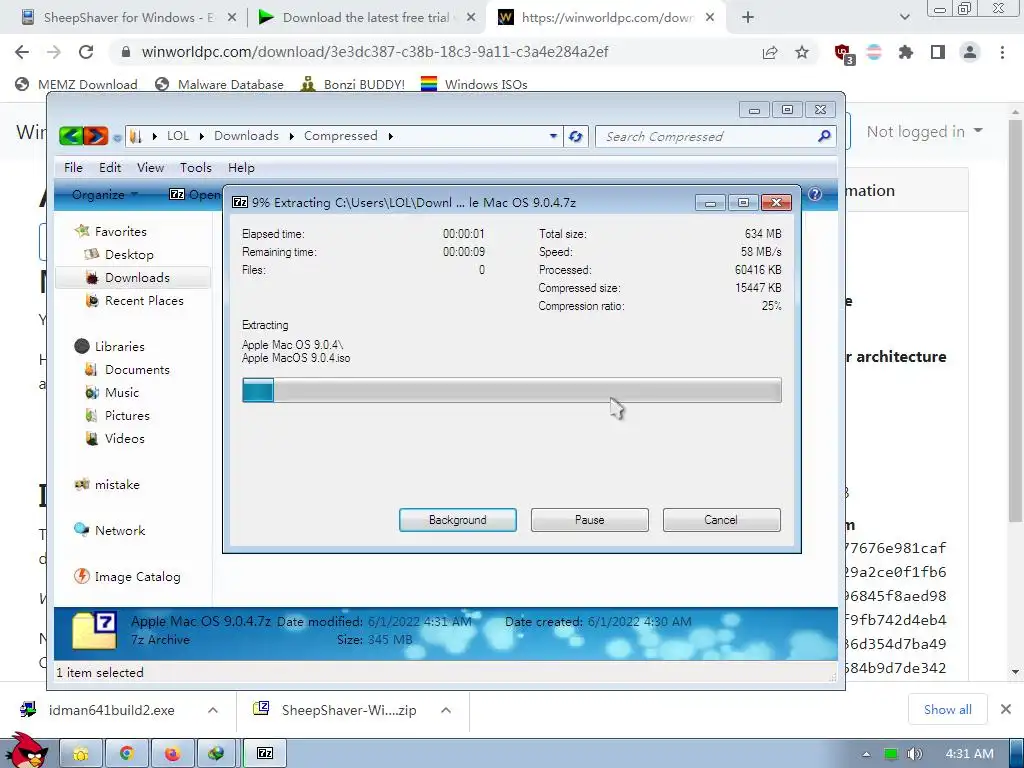Open a new Chrome tab

(748, 18)
